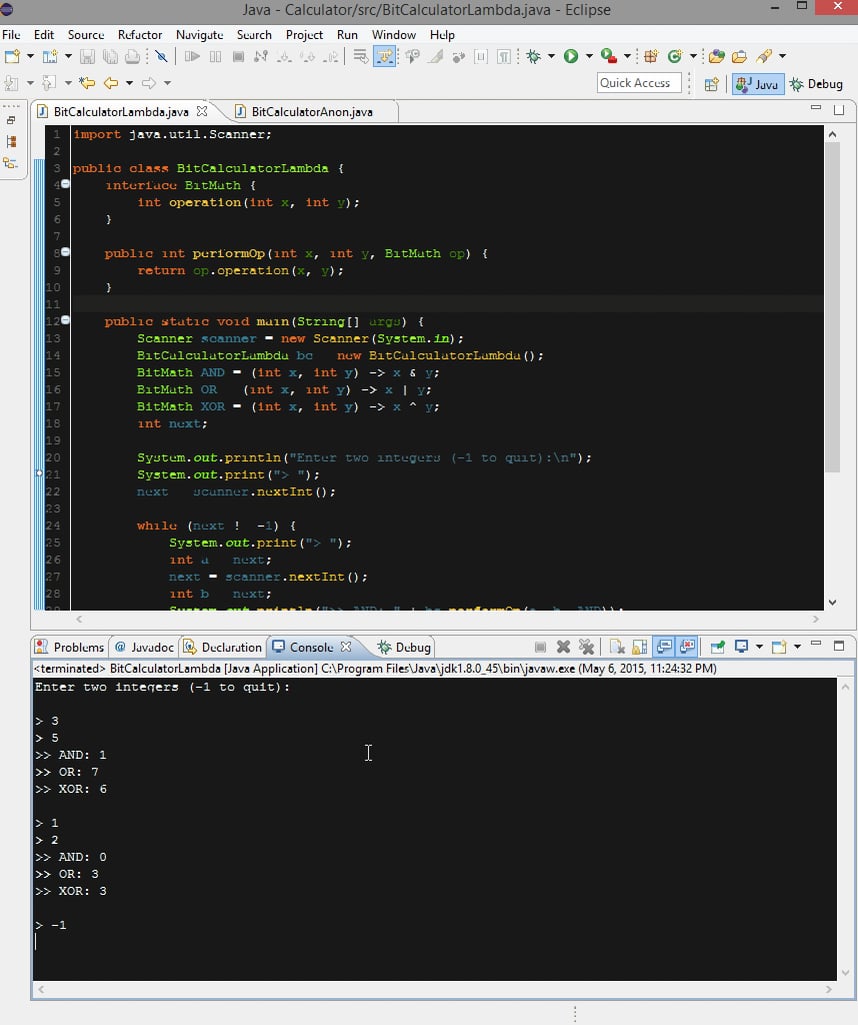858x1025 pixels.
Task: Click the Open Perspective icon
Action: tap(712, 84)
